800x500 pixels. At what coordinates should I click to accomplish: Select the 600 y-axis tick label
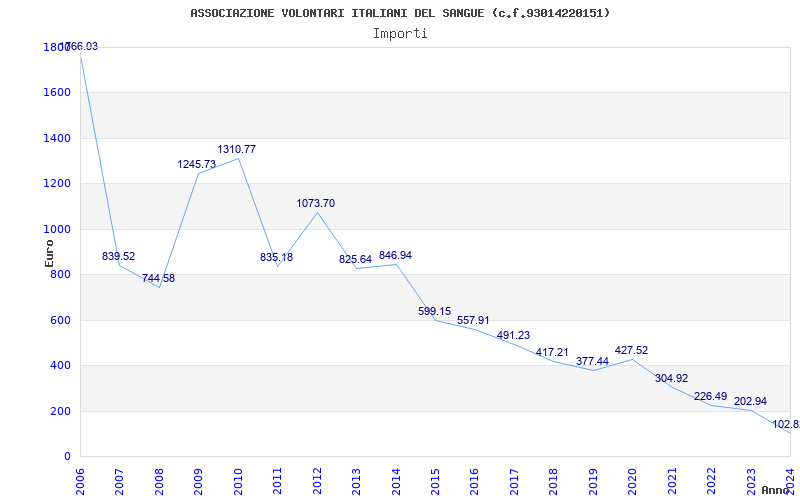pyautogui.click(x=62, y=320)
